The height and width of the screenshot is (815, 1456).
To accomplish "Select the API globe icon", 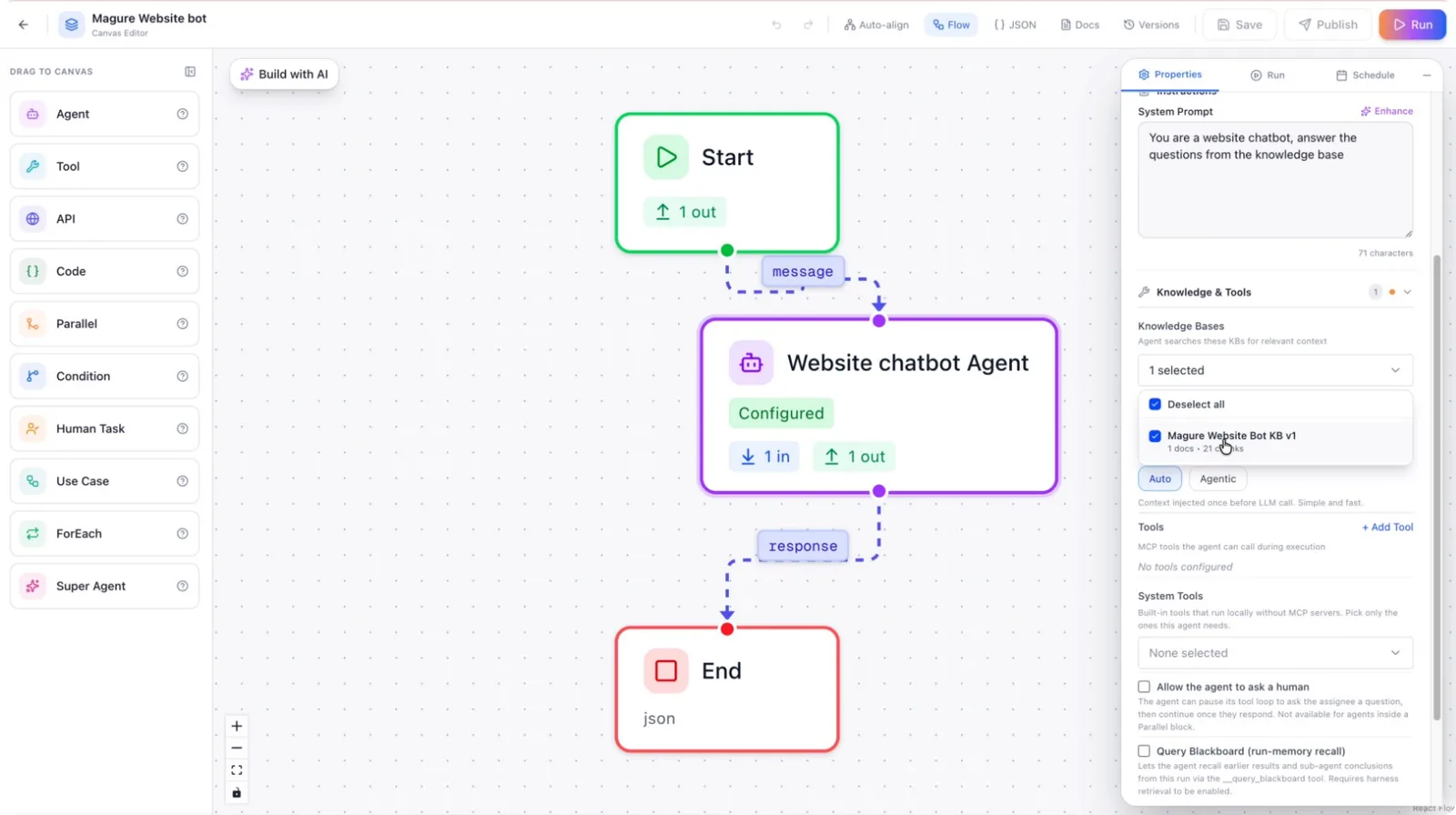I will [x=33, y=218].
